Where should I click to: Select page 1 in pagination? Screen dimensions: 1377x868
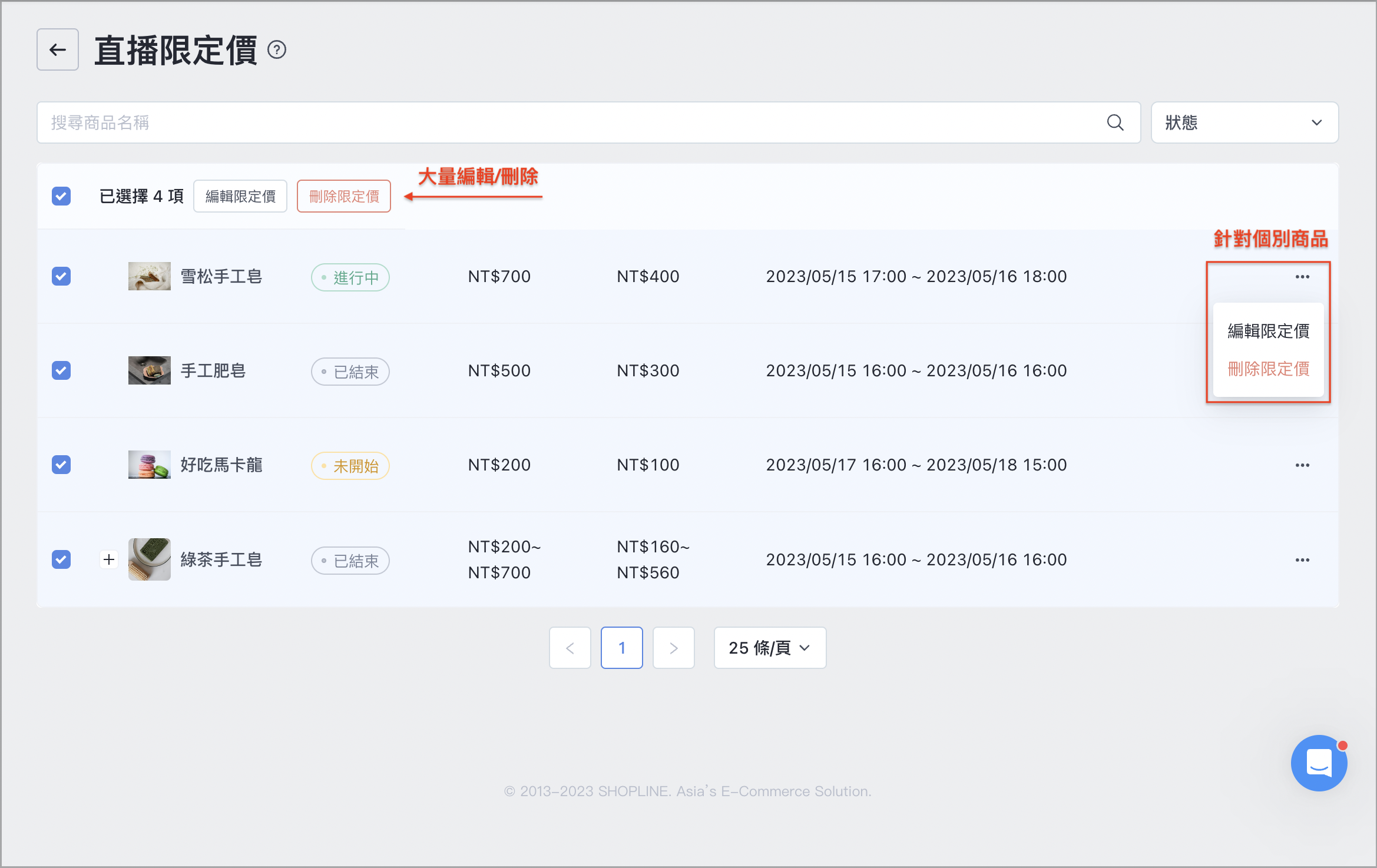pyautogui.click(x=622, y=648)
